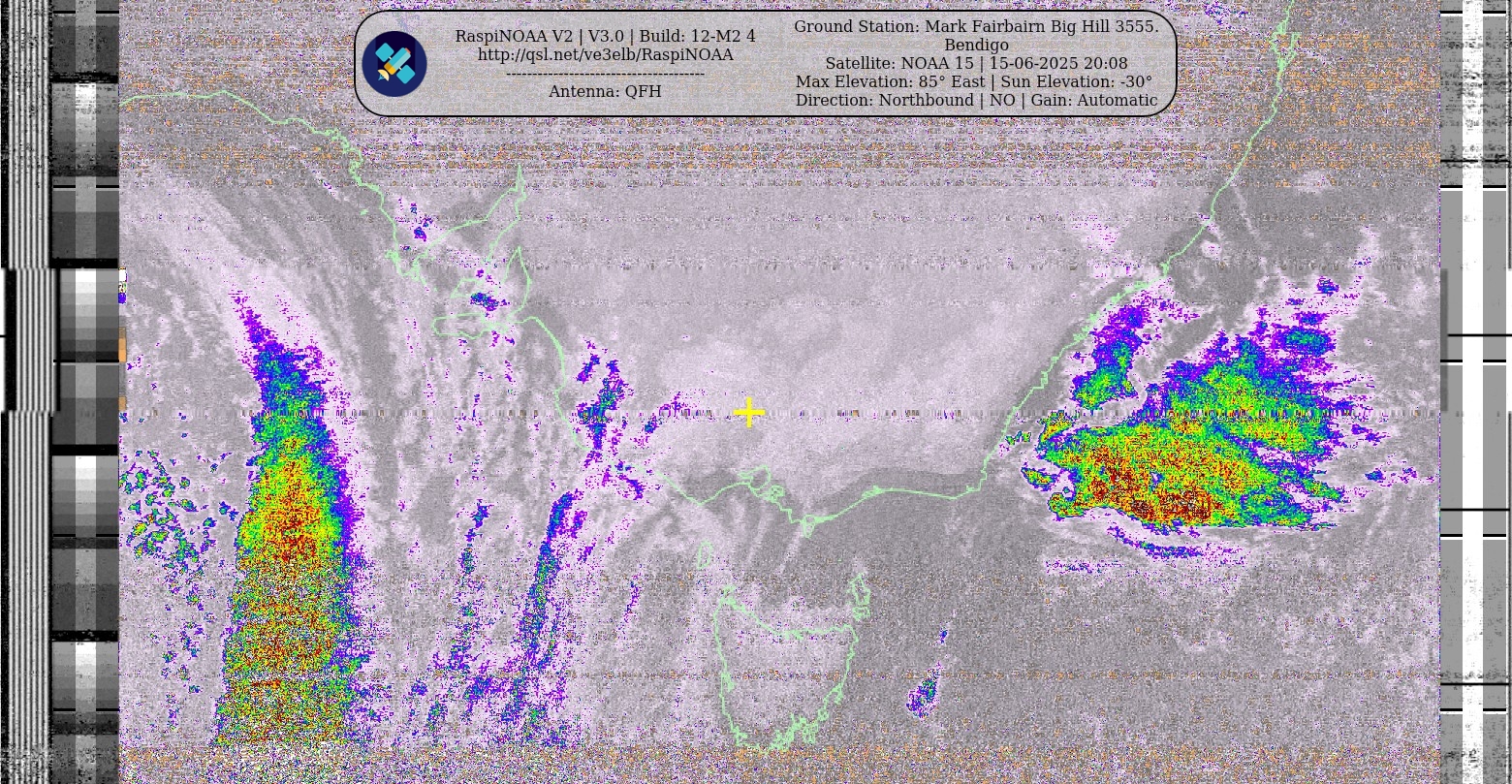Click the RaspiNOAA V2 build title text
This screenshot has height=784, width=1512.
605,36
